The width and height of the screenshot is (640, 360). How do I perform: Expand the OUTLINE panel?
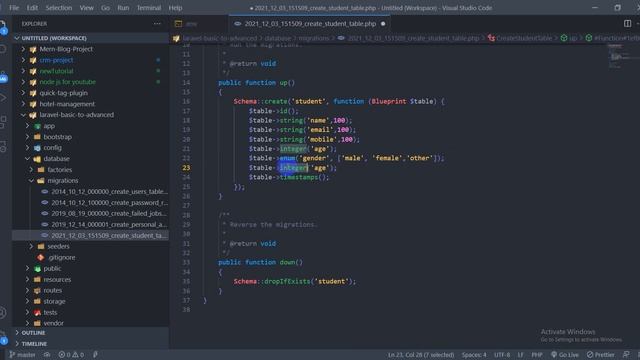click(x=17, y=333)
